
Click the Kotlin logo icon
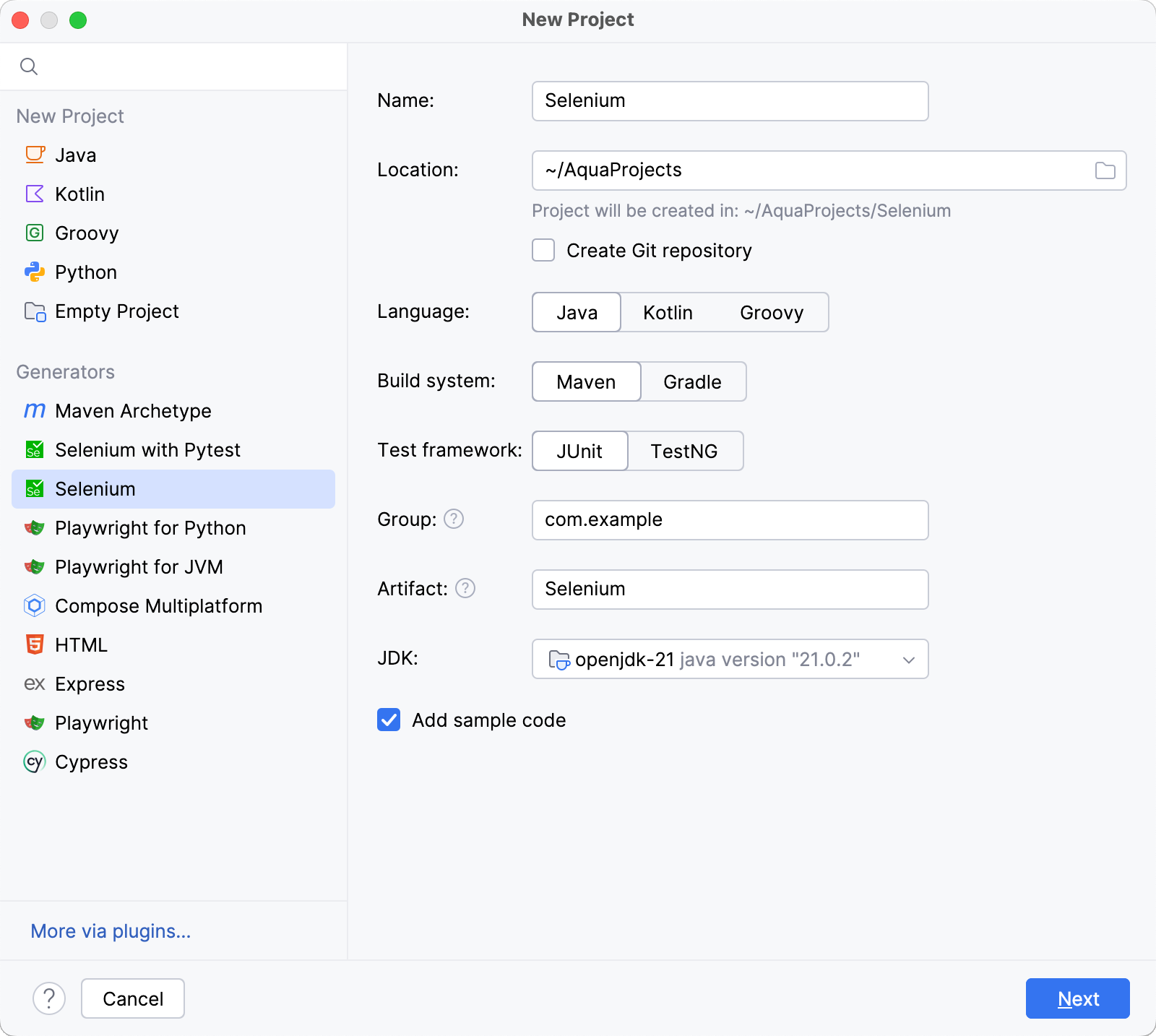coord(35,194)
